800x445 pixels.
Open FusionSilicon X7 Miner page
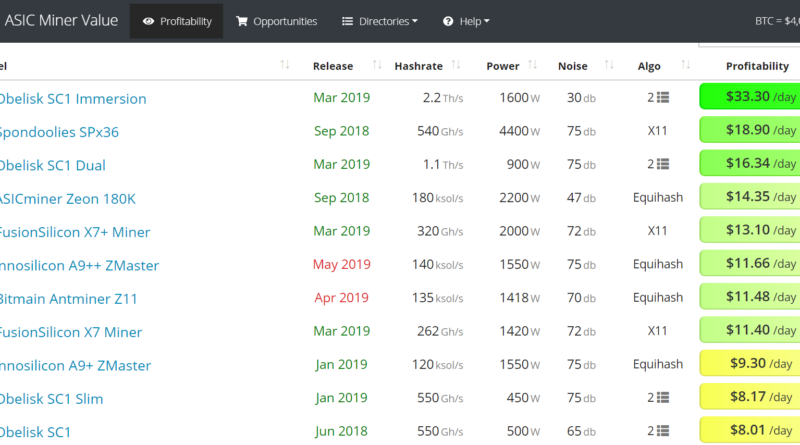(71, 332)
